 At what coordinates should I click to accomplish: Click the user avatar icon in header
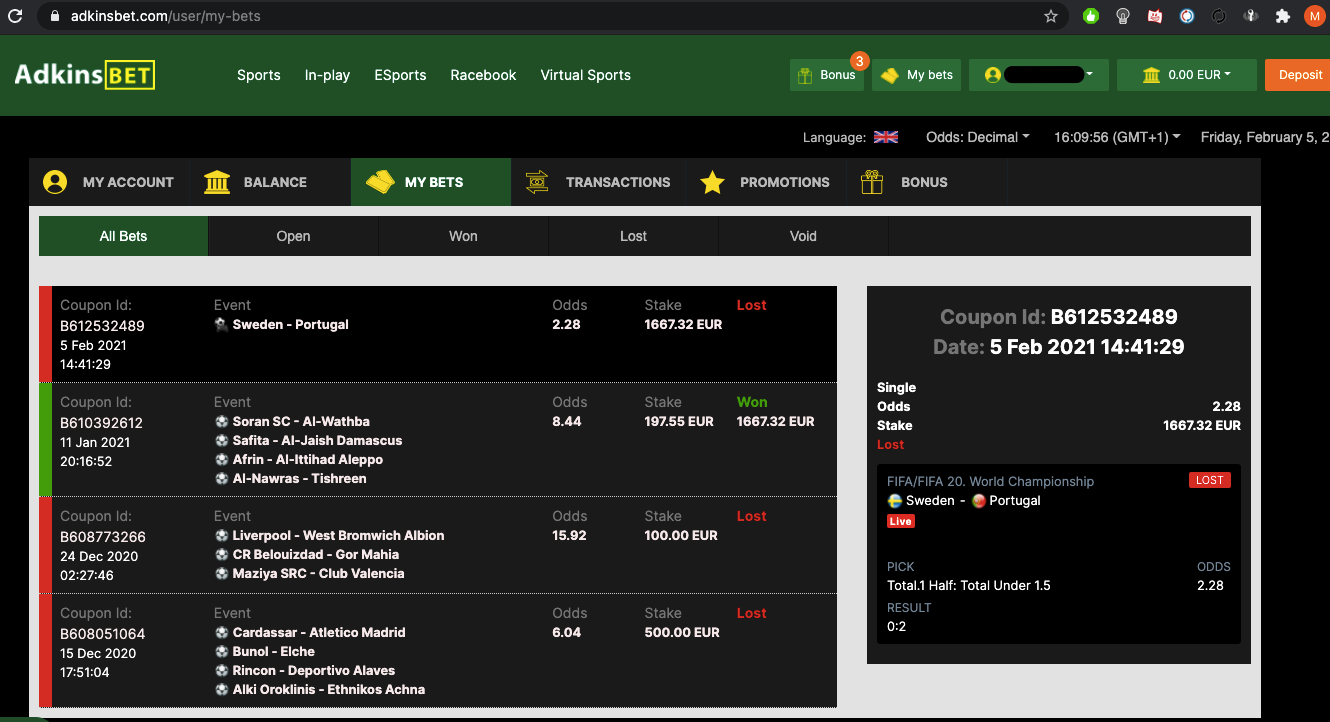click(993, 75)
